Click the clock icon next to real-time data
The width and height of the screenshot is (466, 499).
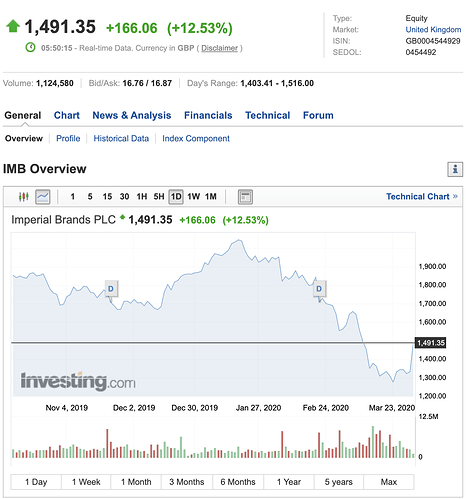click(x=30, y=47)
